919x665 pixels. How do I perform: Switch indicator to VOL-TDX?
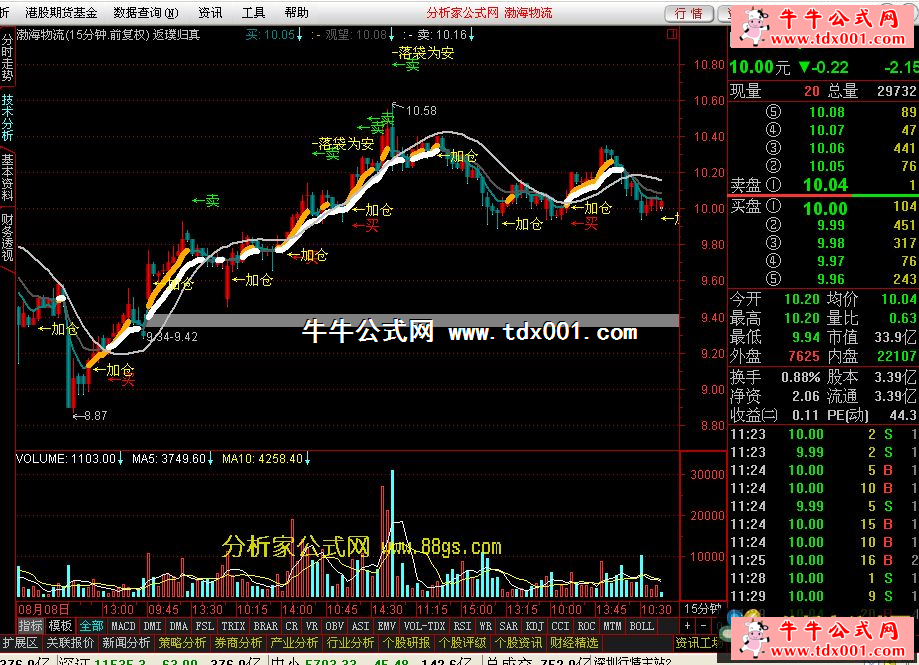424,626
